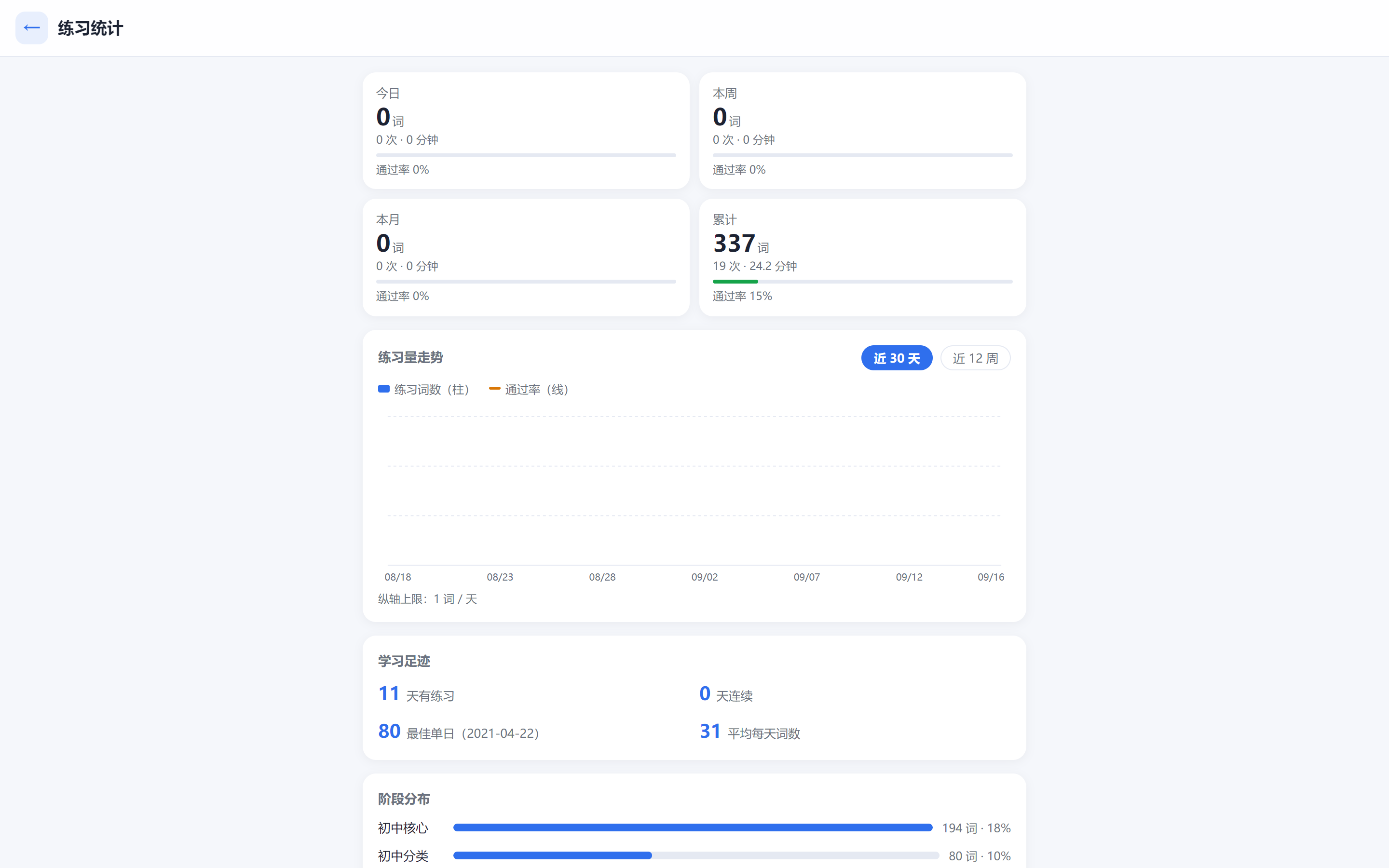Click the 本月 pass rate progress bar
The height and width of the screenshot is (868, 1389).
coord(526,282)
